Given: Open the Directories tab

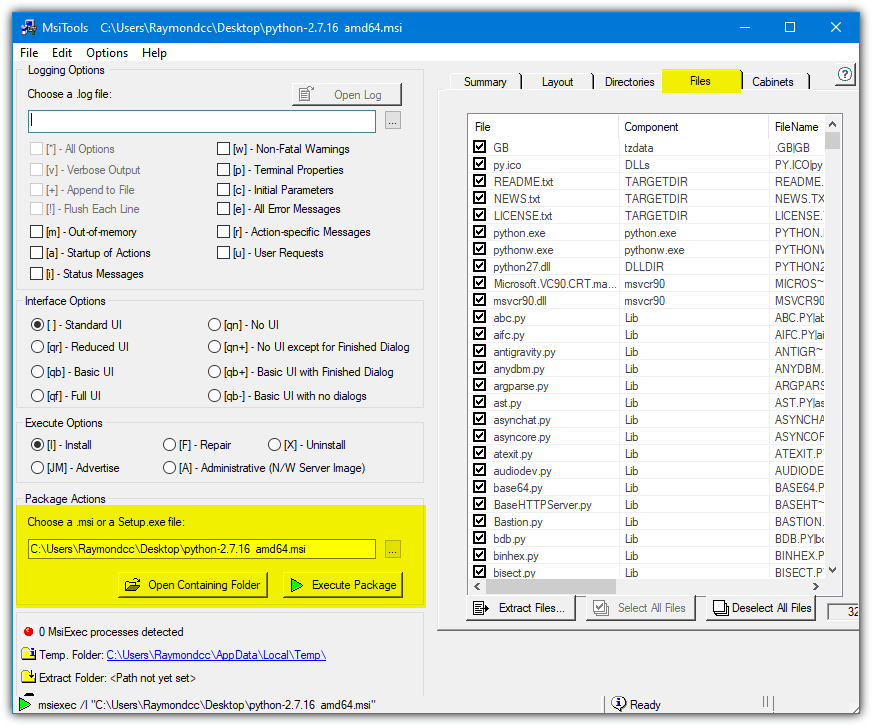Looking at the screenshot, I should point(629,82).
